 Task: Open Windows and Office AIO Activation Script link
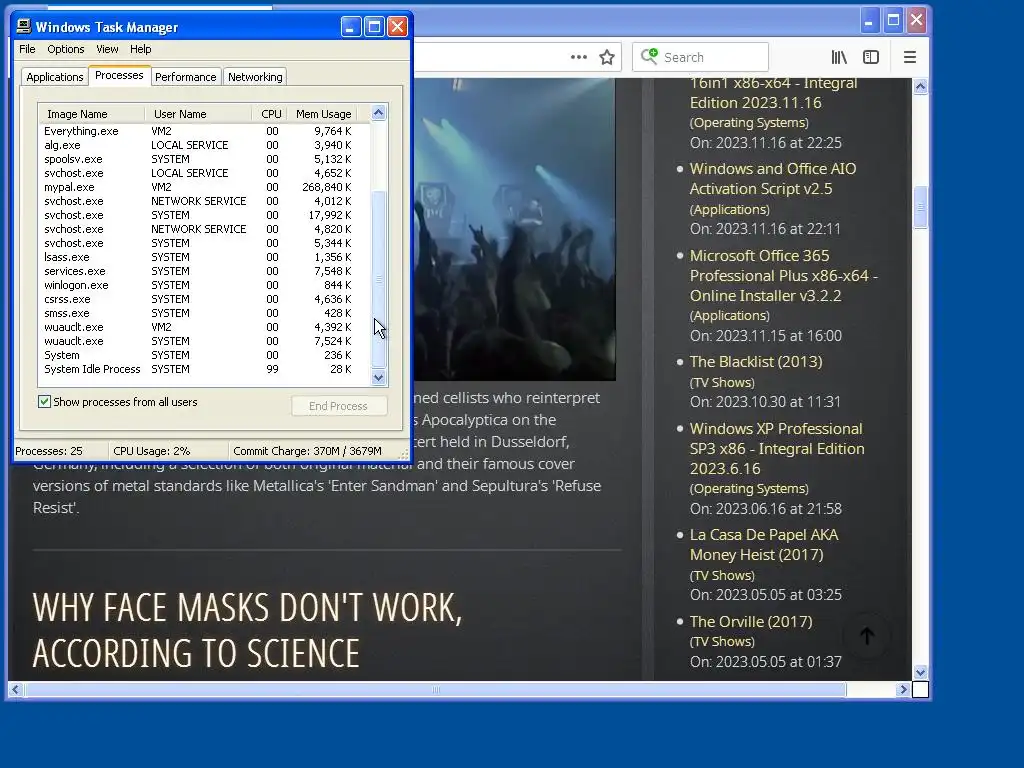pos(773,178)
